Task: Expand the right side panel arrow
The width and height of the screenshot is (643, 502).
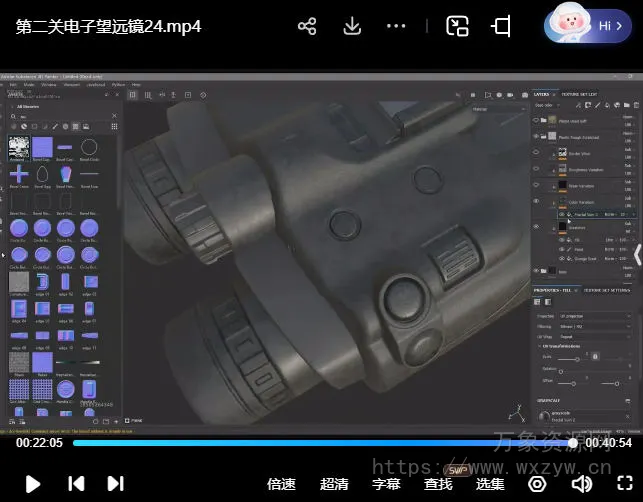Action: [637, 255]
